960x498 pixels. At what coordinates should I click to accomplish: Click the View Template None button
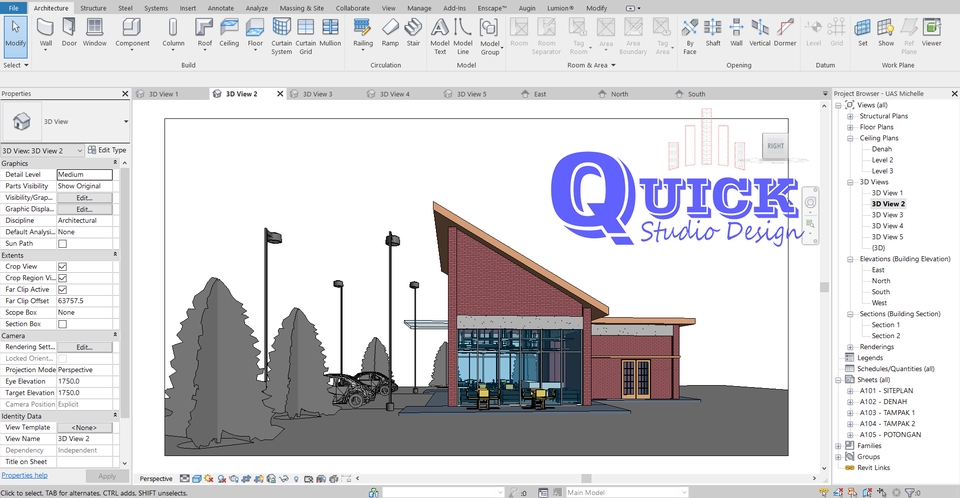click(x=84, y=428)
